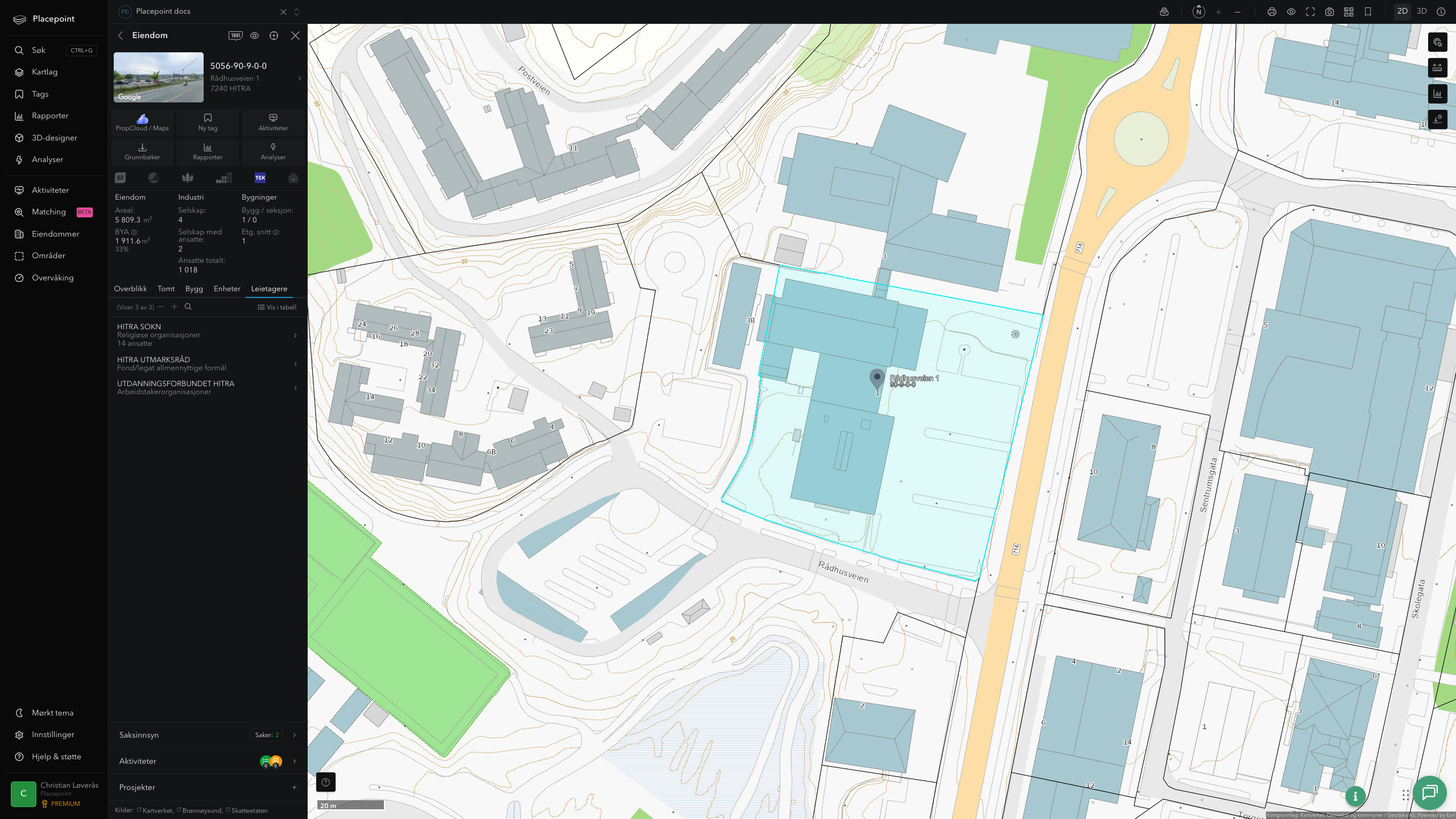Click the PropCloud / Maps button
Viewport: 1456px width, 819px height.
tap(142, 122)
